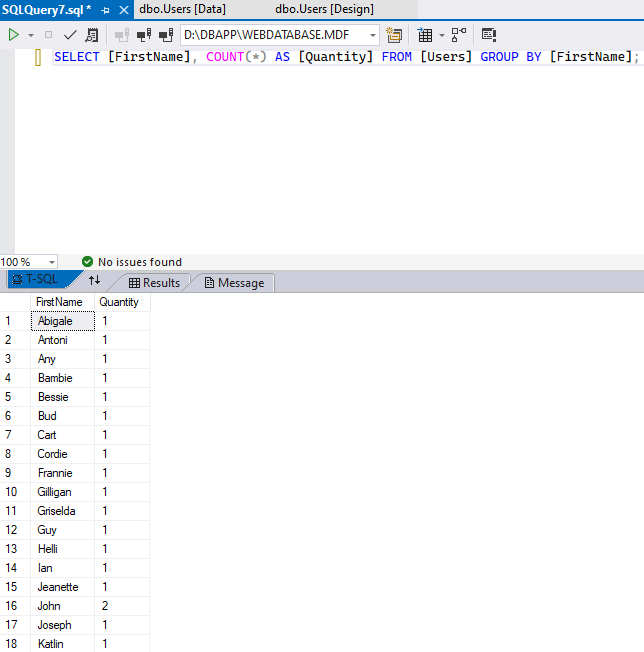The height and width of the screenshot is (652, 644).
Task: Click the swap panes up-down arrows icon
Action: tap(94, 280)
